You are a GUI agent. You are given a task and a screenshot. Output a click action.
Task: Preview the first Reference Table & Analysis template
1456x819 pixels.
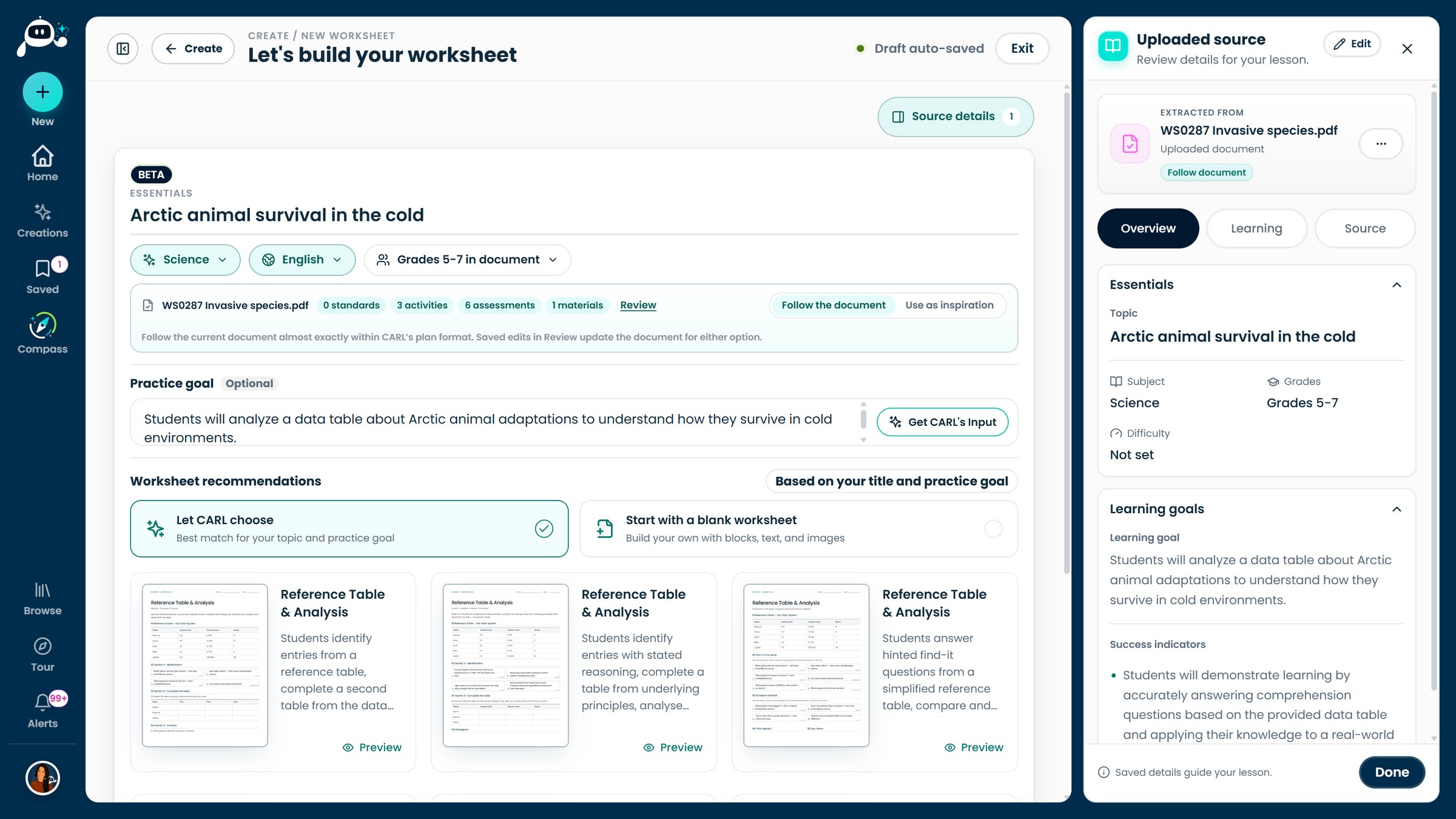pos(372,747)
